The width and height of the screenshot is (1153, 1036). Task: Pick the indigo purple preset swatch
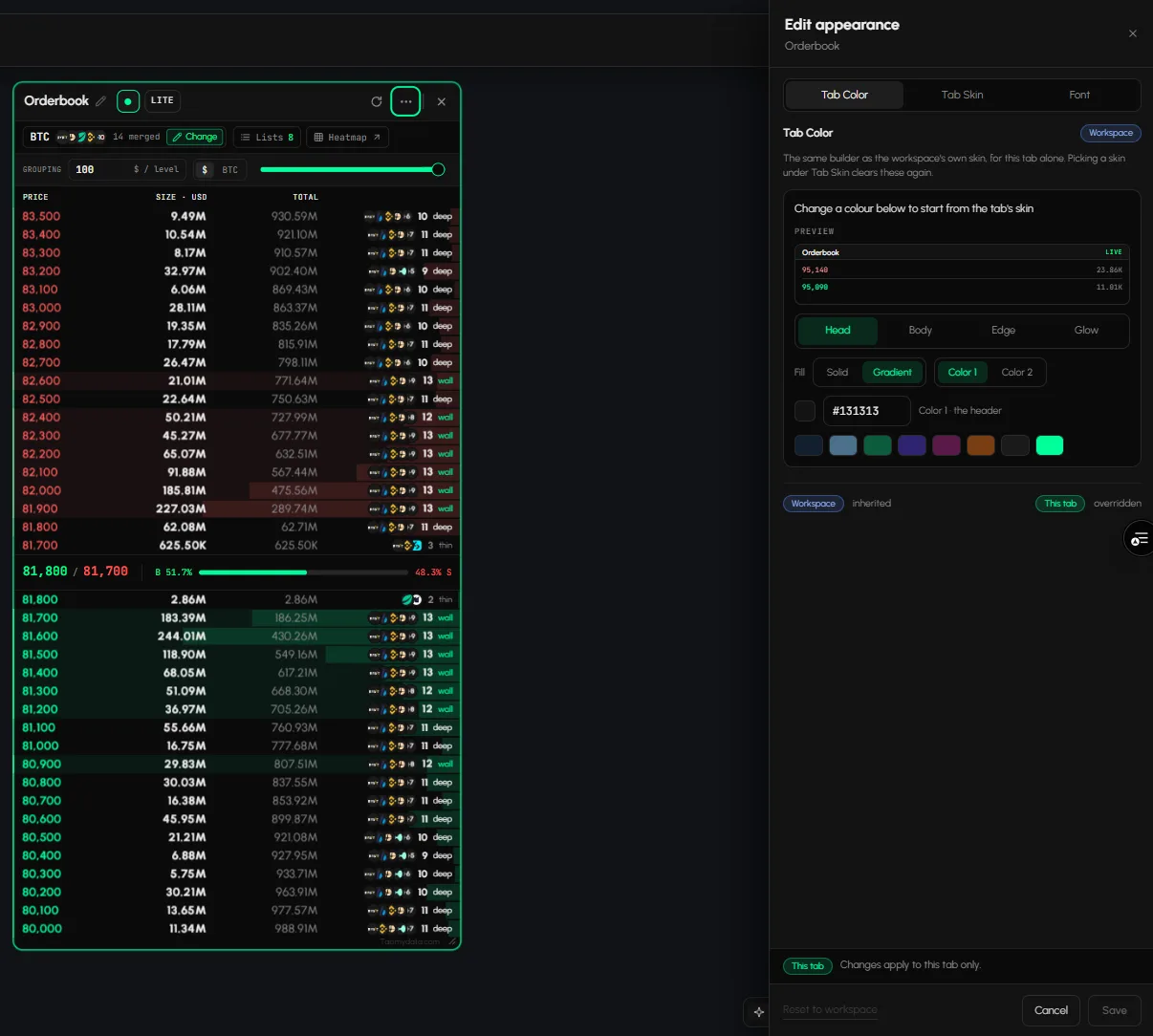point(912,445)
